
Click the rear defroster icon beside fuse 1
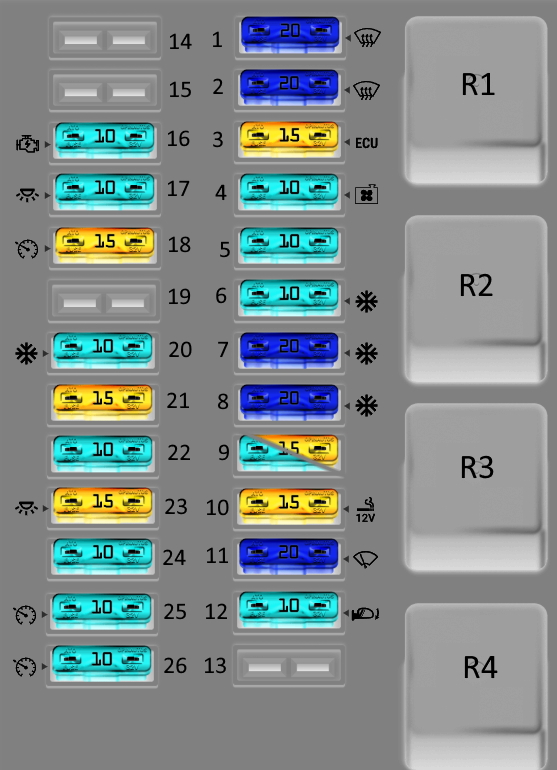367,38
